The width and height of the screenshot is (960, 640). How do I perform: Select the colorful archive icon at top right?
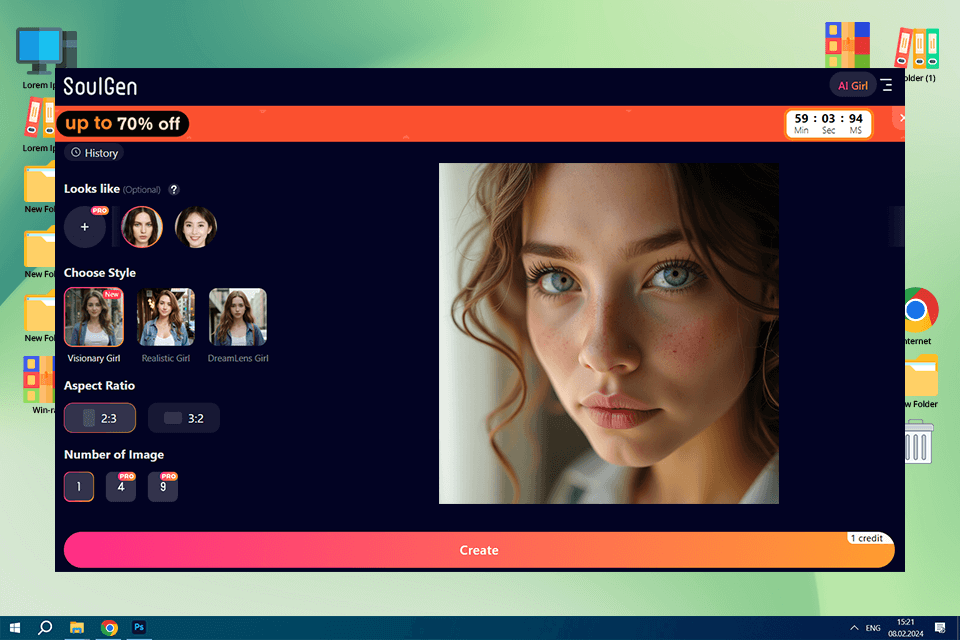point(847,45)
